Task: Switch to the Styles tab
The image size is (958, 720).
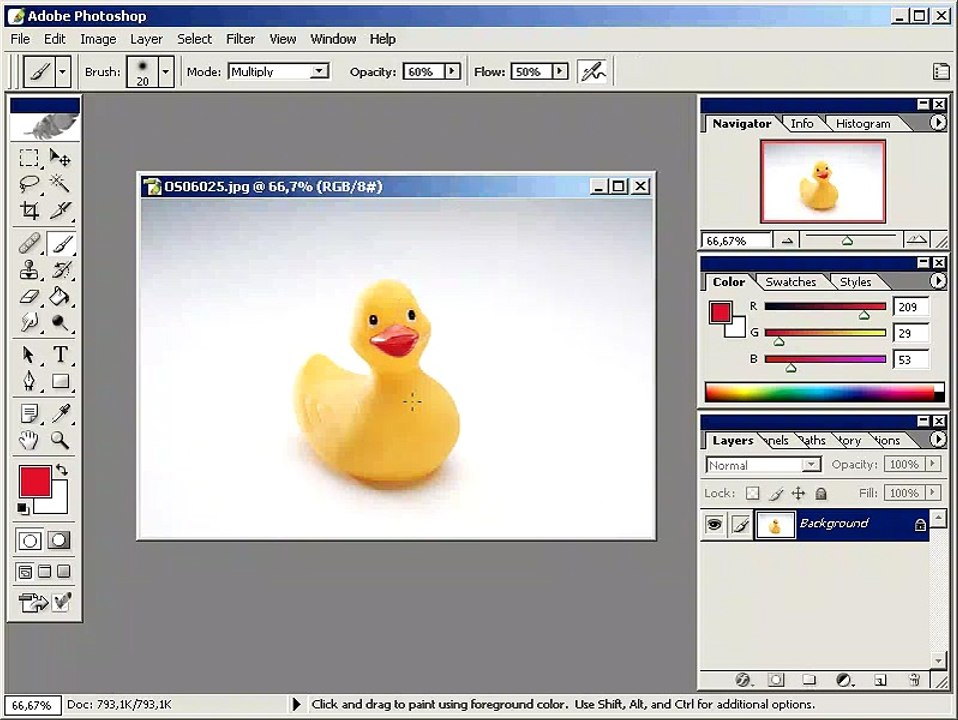Action: 855,282
